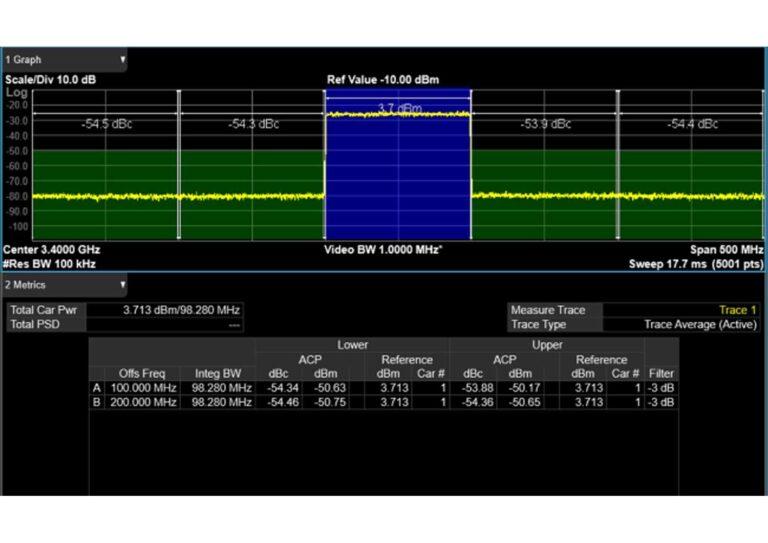This screenshot has height=543, width=768.
Task: Click the 3.7 dBm carrier power label
Action: coord(400,108)
